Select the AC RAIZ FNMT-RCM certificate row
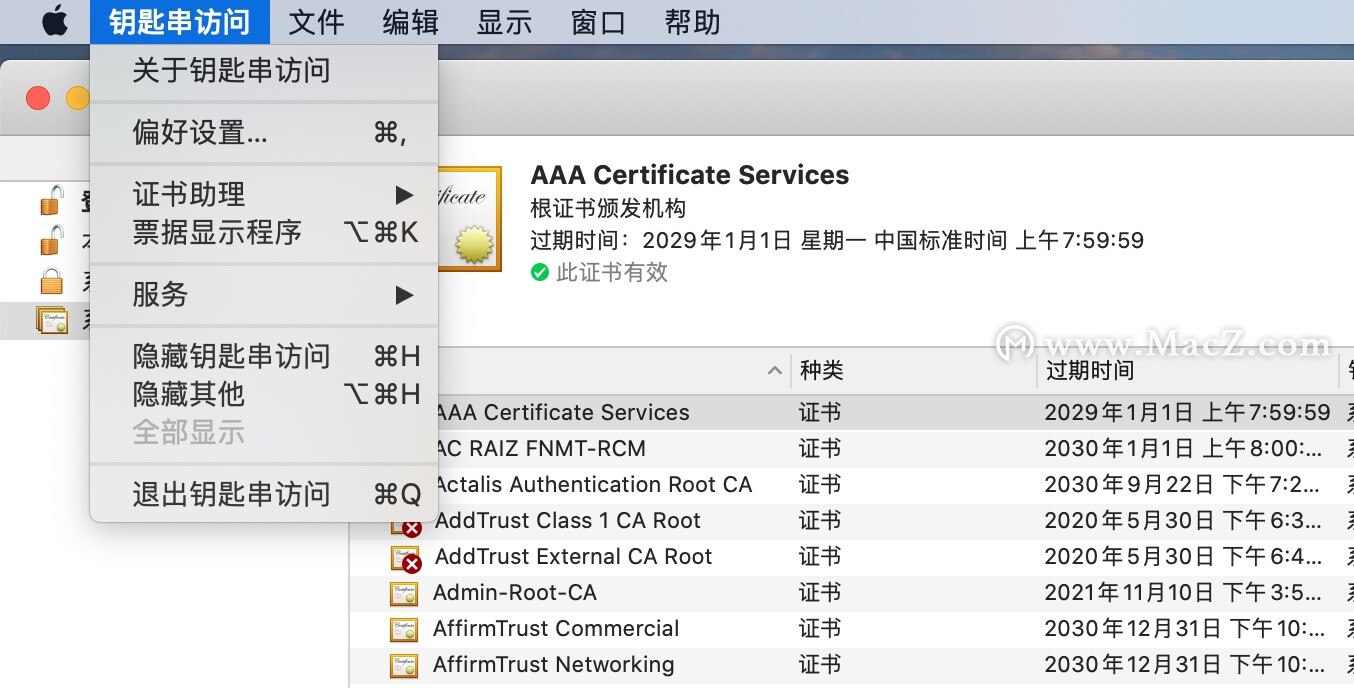The height and width of the screenshot is (688, 1354). pos(852,449)
